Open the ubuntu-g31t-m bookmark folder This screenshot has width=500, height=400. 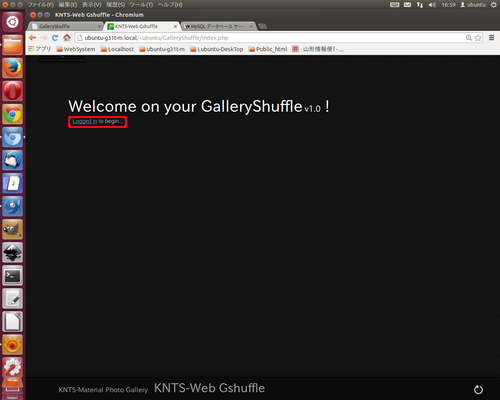click(x=162, y=49)
